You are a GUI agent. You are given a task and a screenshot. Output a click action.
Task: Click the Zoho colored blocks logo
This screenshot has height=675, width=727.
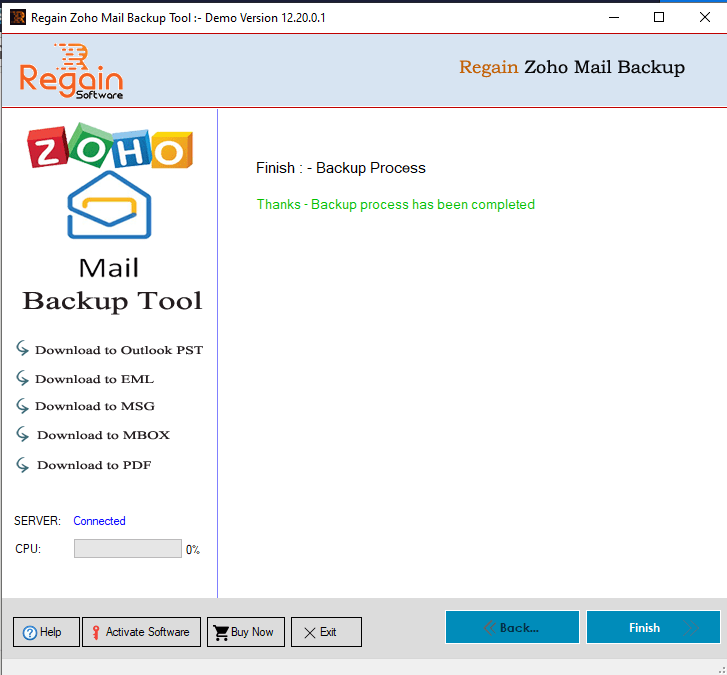pos(110,146)
